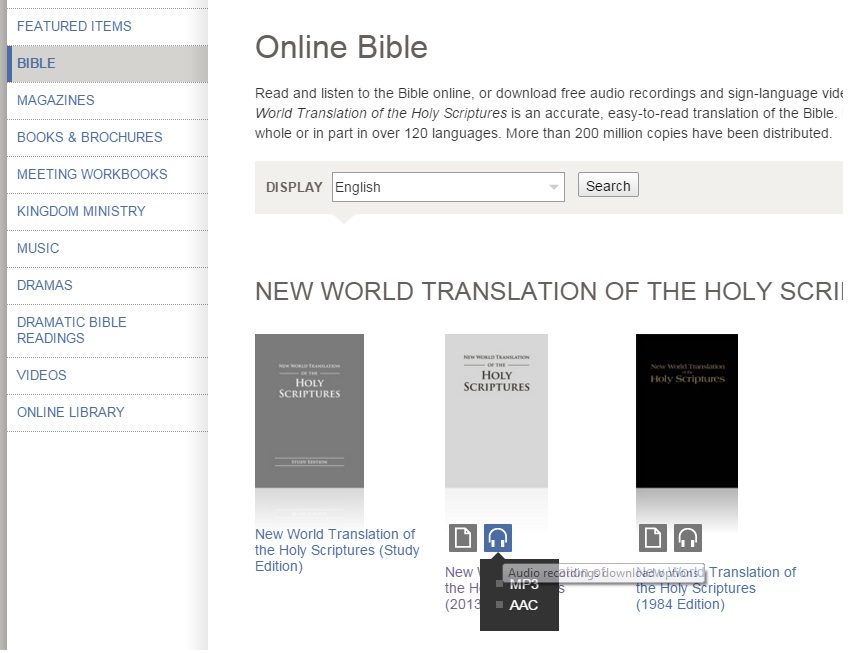Click the Study Edition Bible cover thumbnail
This screenshot has width=848, height=653.
[309, 412]
